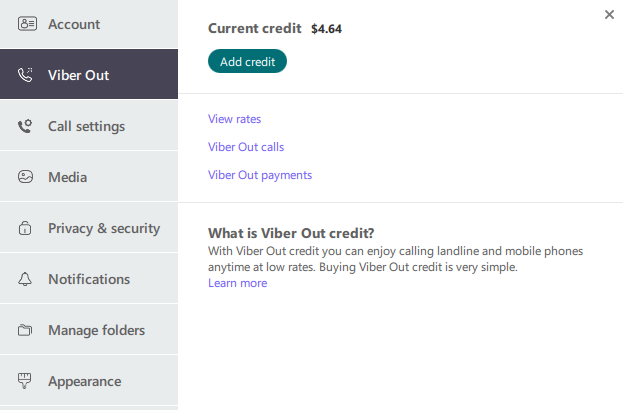
Task: Close the settings window
Action: tap(609, 15)
